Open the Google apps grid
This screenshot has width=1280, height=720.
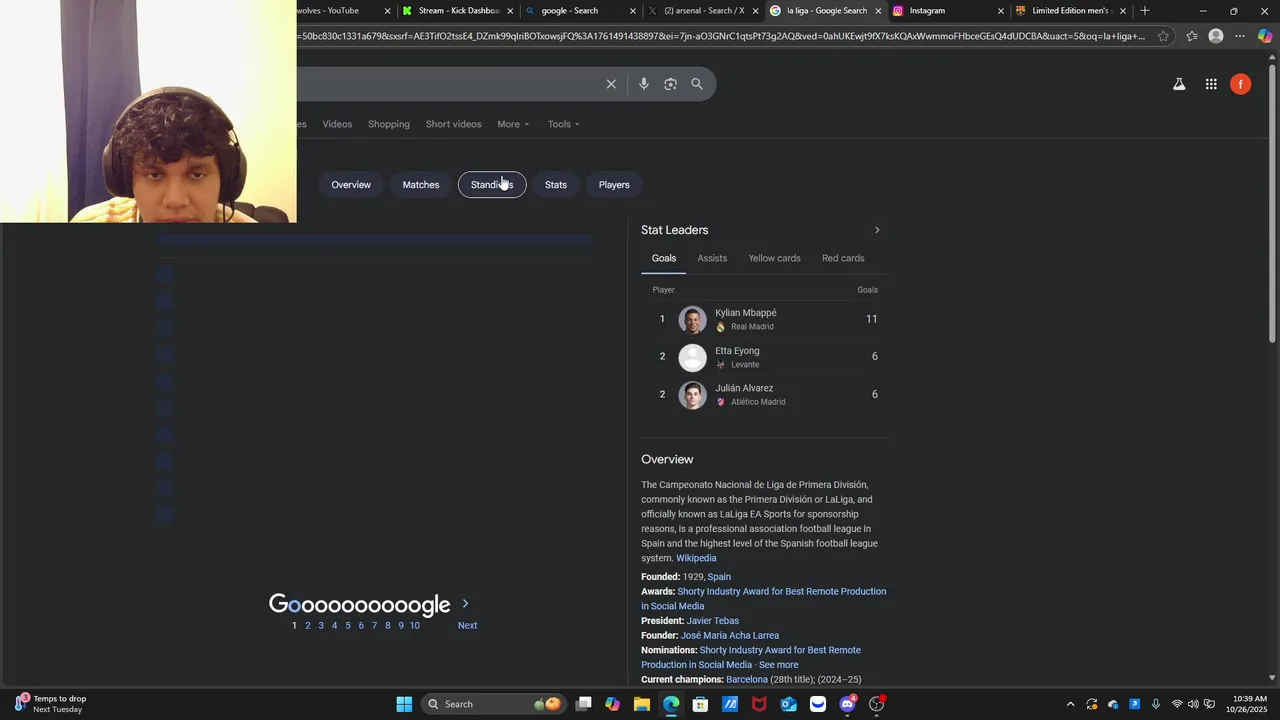coord(1211,84)
